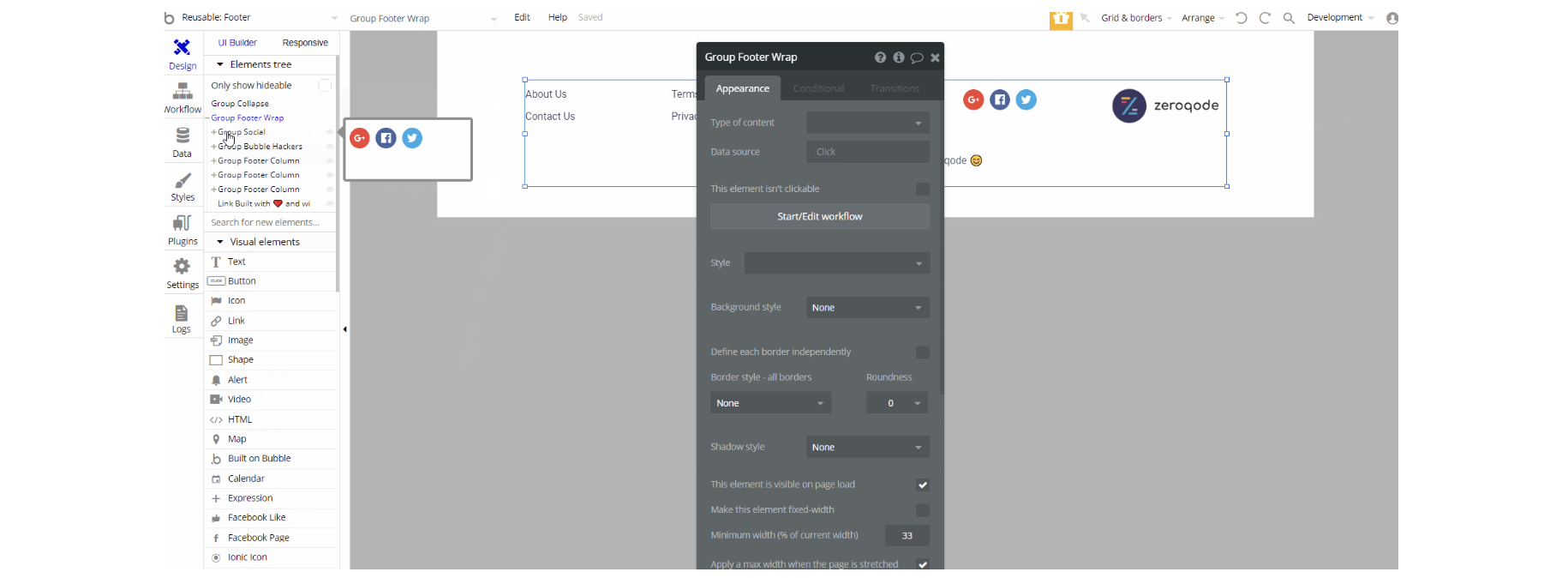
Task: Open the Design tab in sidebar
Action: tap(183, 54)
